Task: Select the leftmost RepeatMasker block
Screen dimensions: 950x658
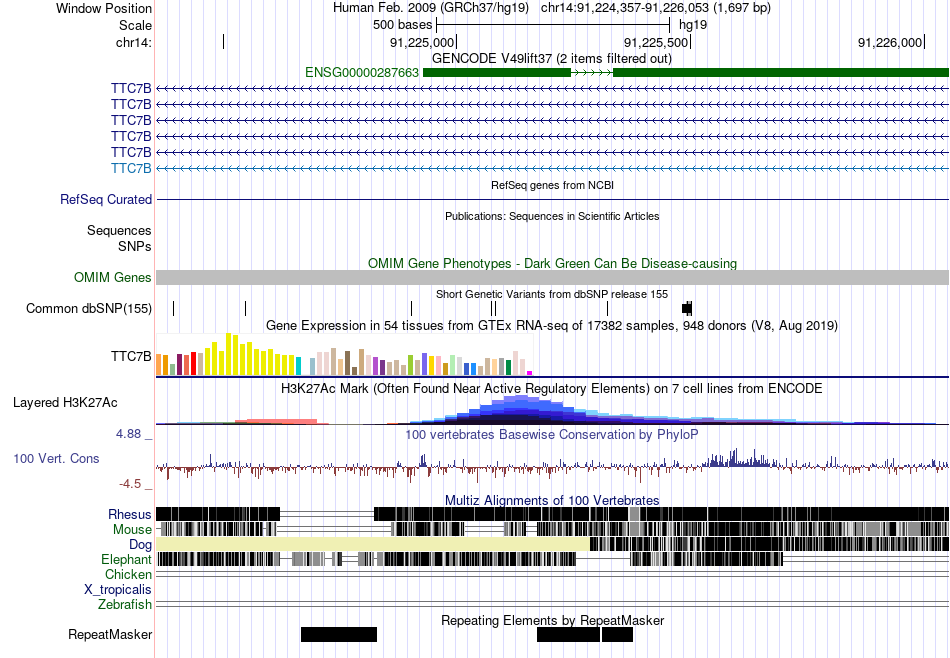Action: click(339, 634)
